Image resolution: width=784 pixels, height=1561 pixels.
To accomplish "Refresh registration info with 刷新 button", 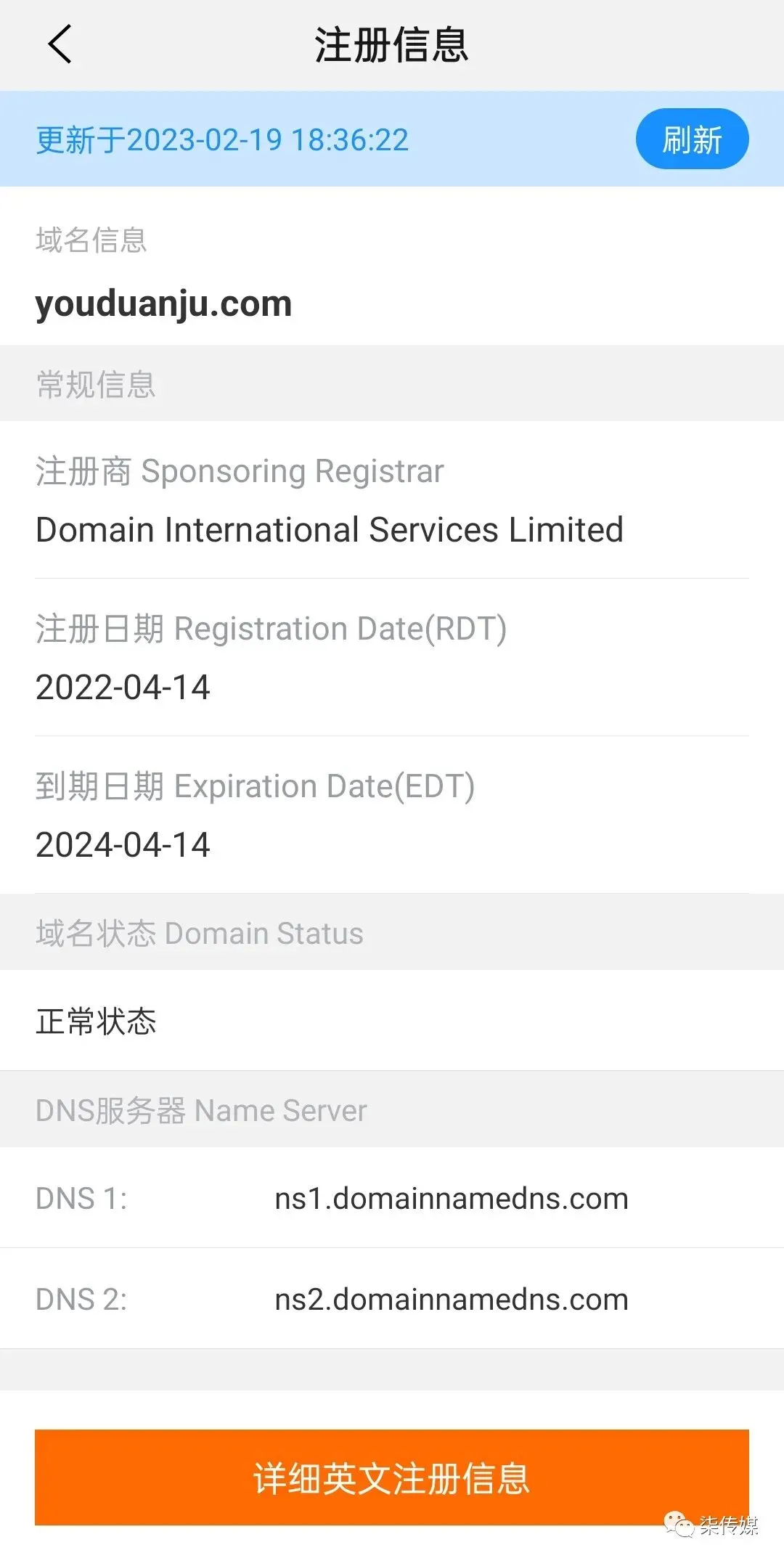I will point(692,139).
